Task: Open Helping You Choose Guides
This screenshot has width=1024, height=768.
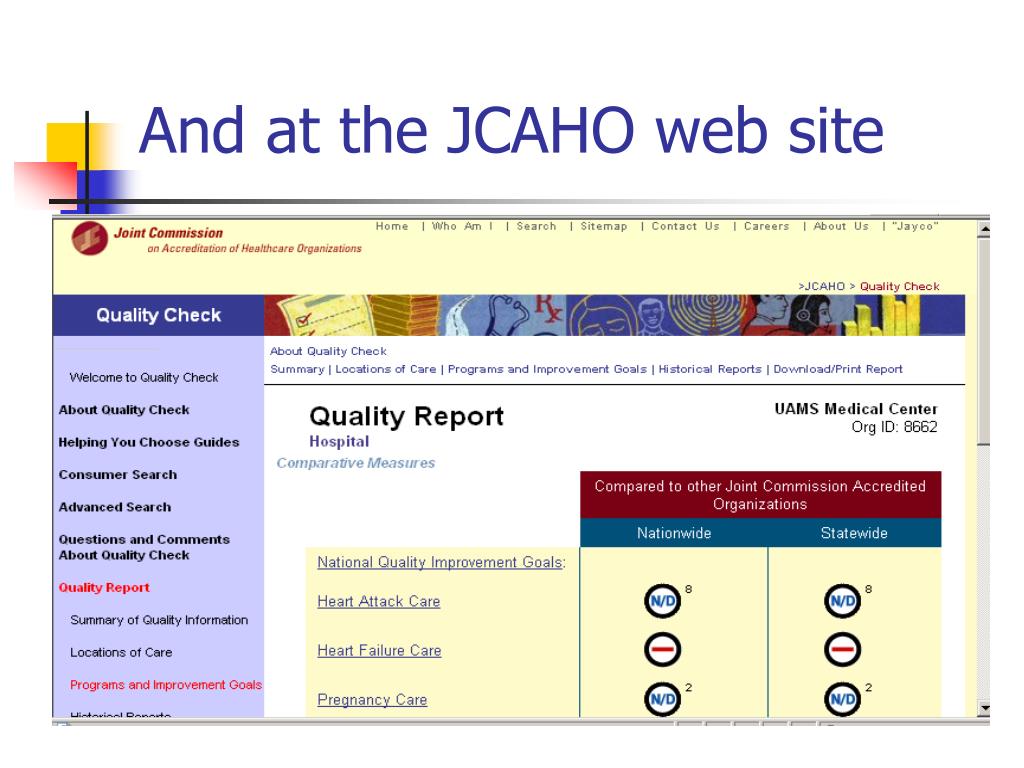Action: [x=149, y=442]
